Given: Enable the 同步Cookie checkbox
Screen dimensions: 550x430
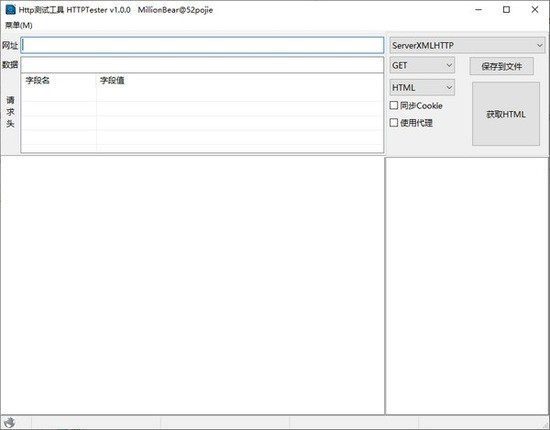Looking at the screenshot, I should click(x=394, y=105).
